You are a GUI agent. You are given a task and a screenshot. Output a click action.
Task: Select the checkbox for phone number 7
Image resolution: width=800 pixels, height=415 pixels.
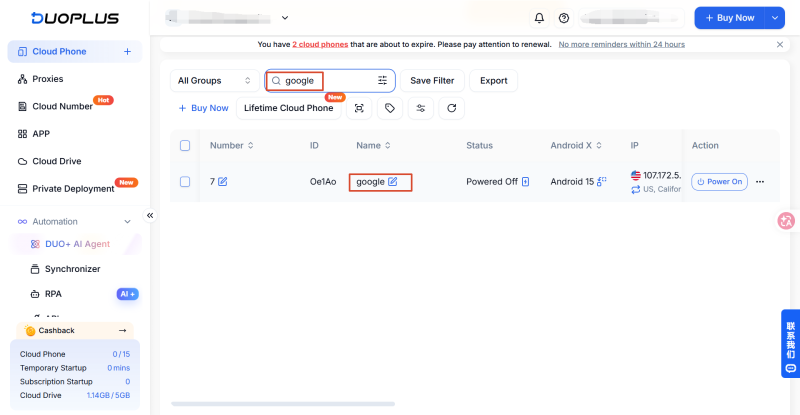pos(185,182)
